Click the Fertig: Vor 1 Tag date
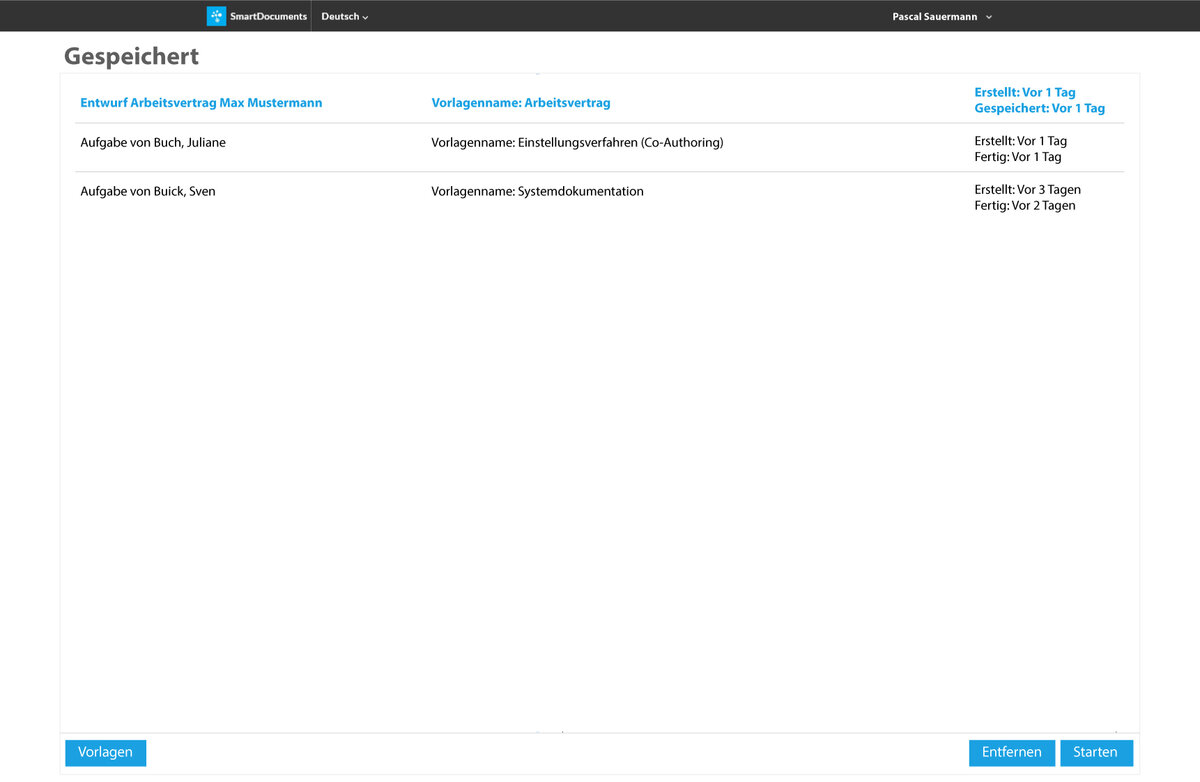The width and height of the screenshot is (1200, 782). point(1017,157)
